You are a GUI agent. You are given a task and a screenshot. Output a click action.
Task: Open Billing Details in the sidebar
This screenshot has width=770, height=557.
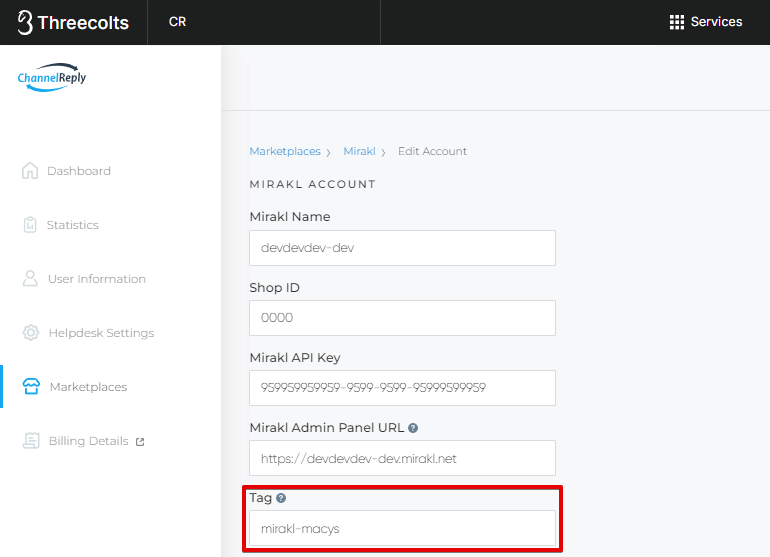point(88,441)
